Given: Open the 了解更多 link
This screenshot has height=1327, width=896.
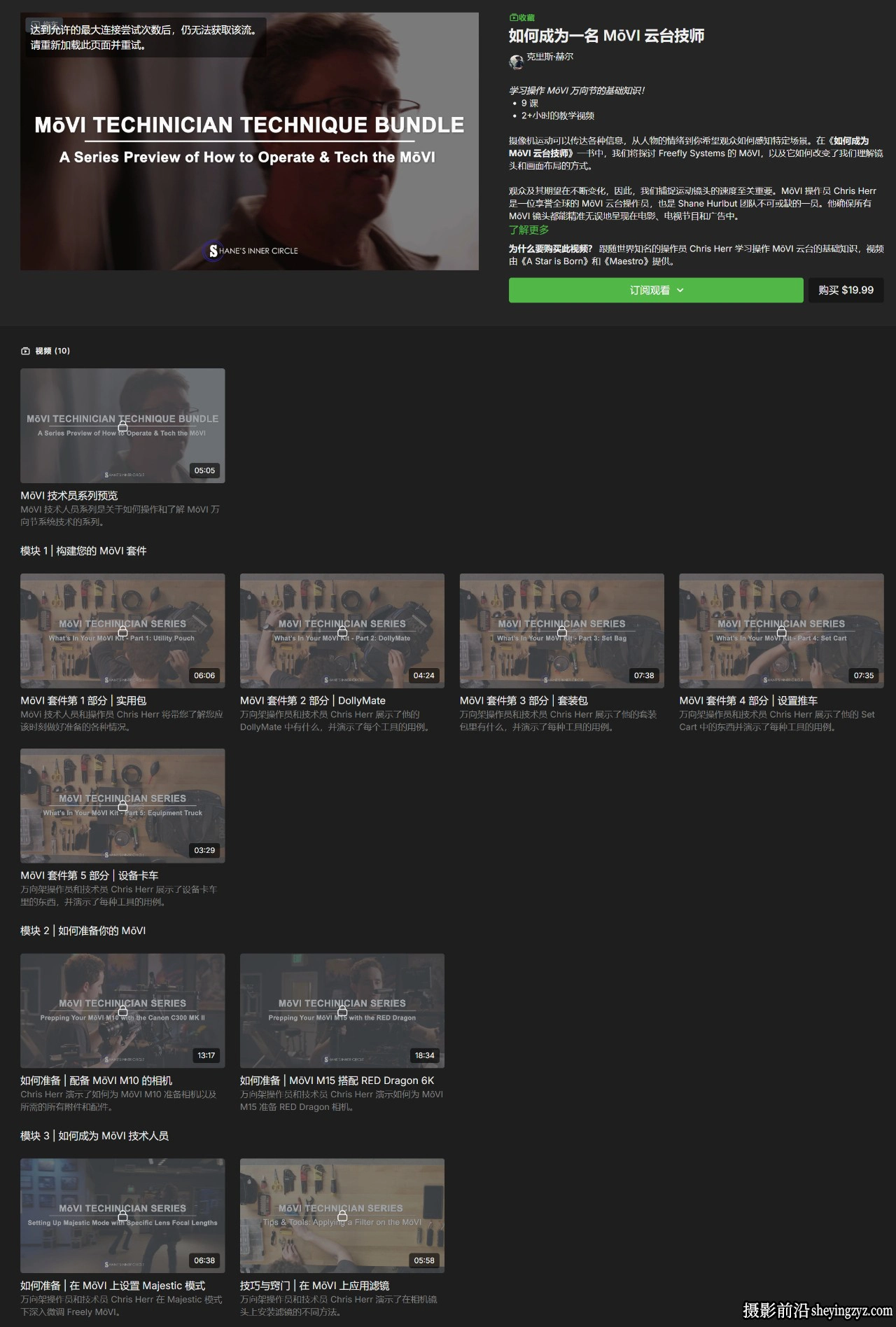Looking at the screenshot, I should (529, 230).
